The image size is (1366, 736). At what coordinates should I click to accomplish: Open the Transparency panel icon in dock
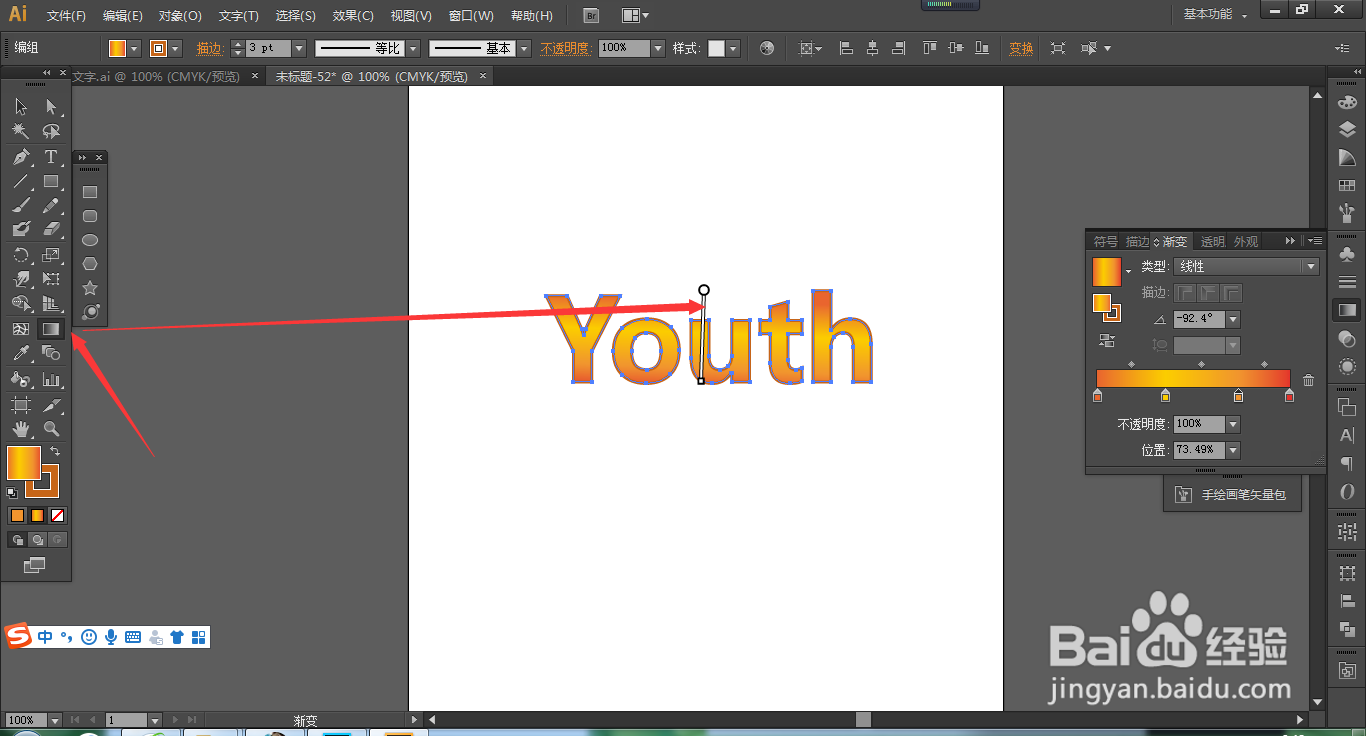1347,339
